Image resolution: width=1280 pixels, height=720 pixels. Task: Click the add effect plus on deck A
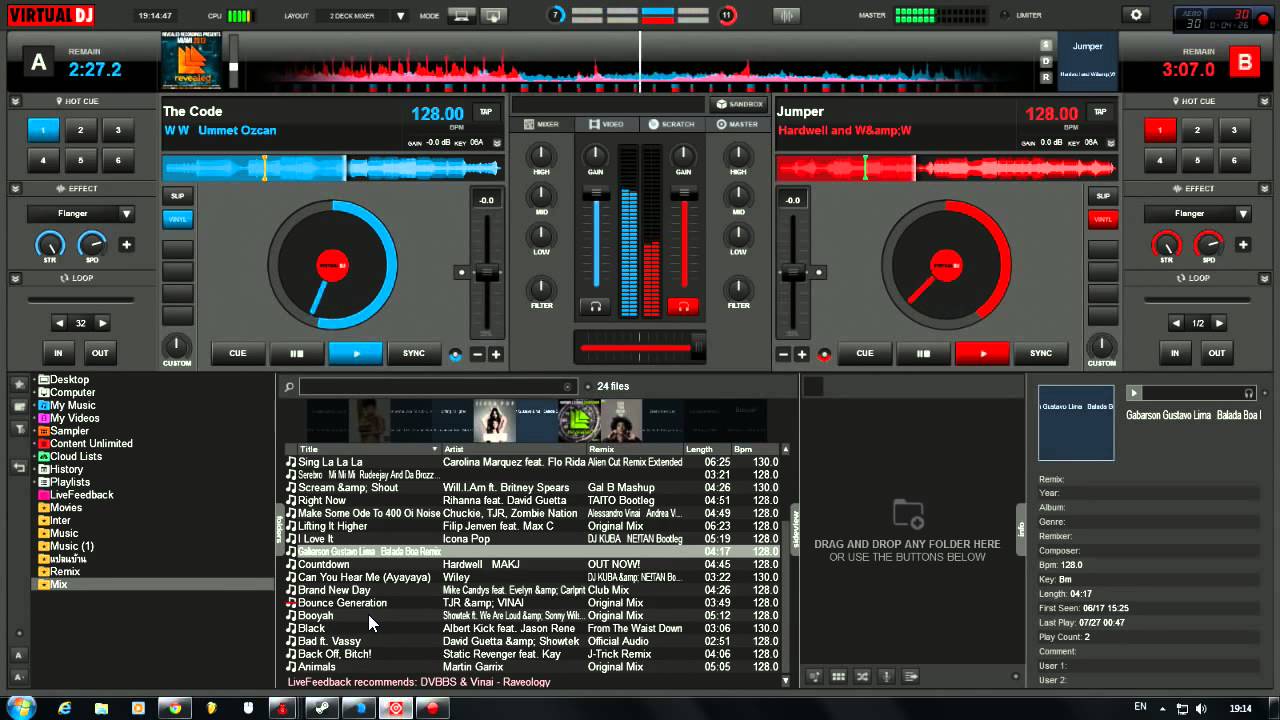tap(127, 244)
